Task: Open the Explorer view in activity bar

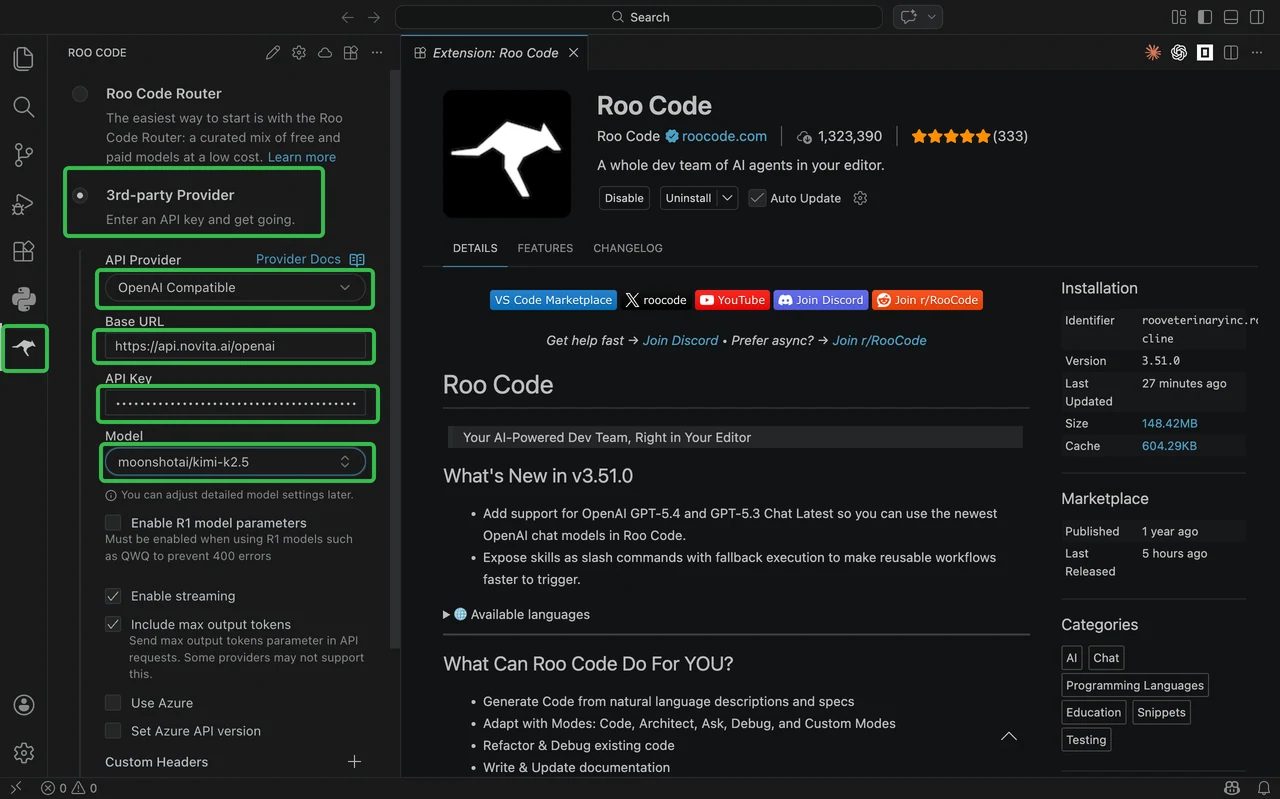Action: click(x=24, y=59)
